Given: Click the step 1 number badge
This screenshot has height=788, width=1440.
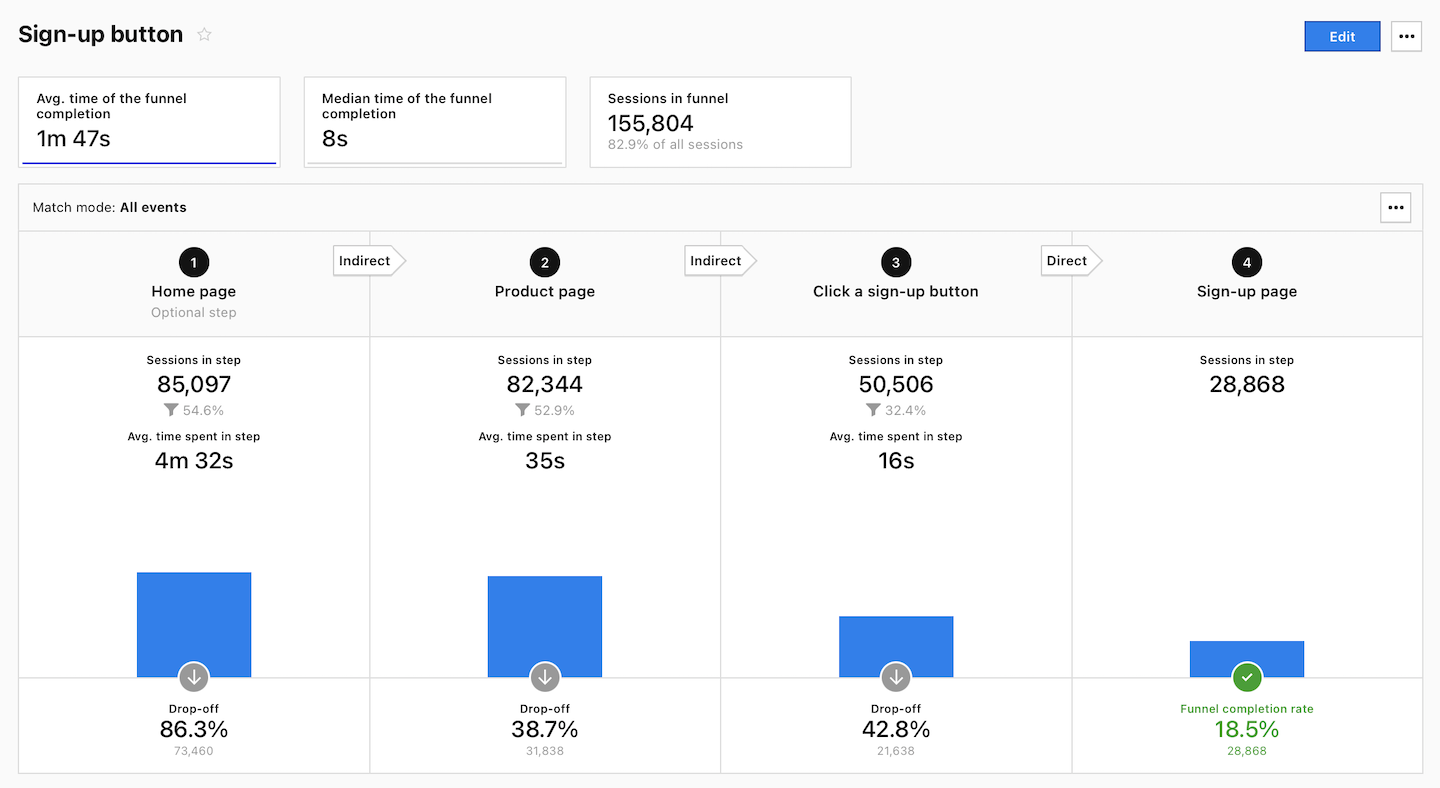Looking at the screenshot, I should point(194,263).
